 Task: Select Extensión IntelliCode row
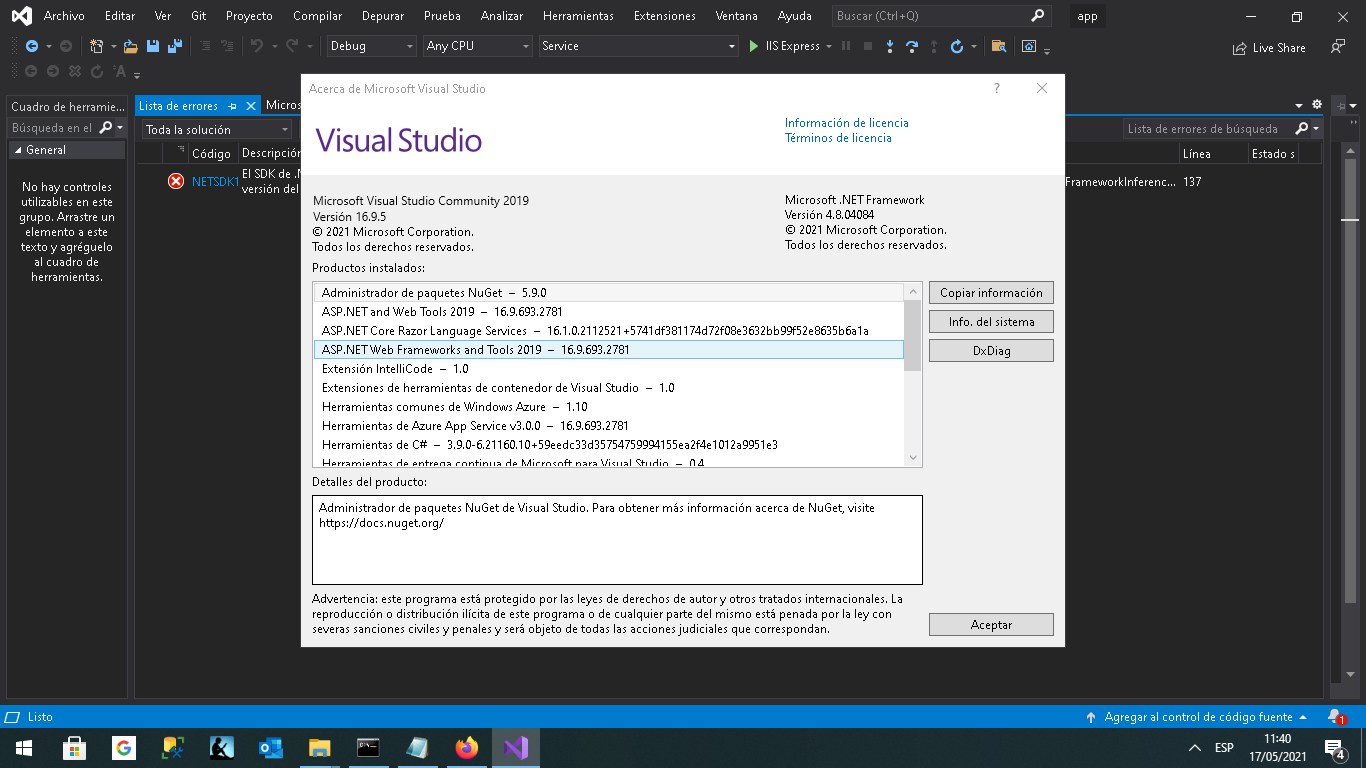(608, 369)
